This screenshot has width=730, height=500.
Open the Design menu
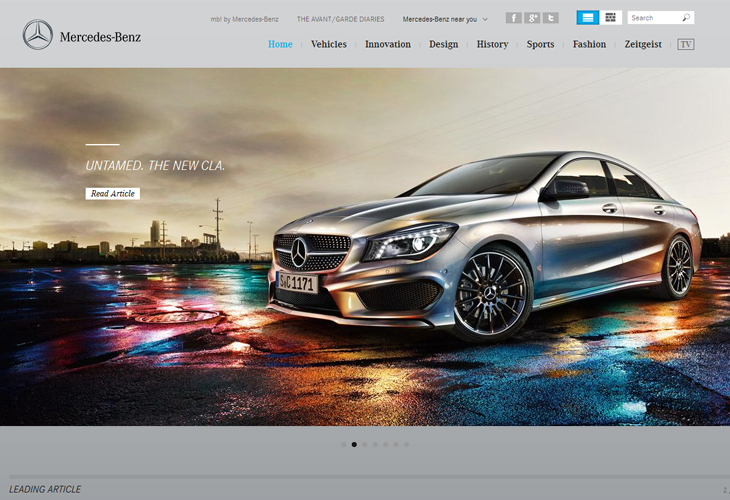coord(444,44)
